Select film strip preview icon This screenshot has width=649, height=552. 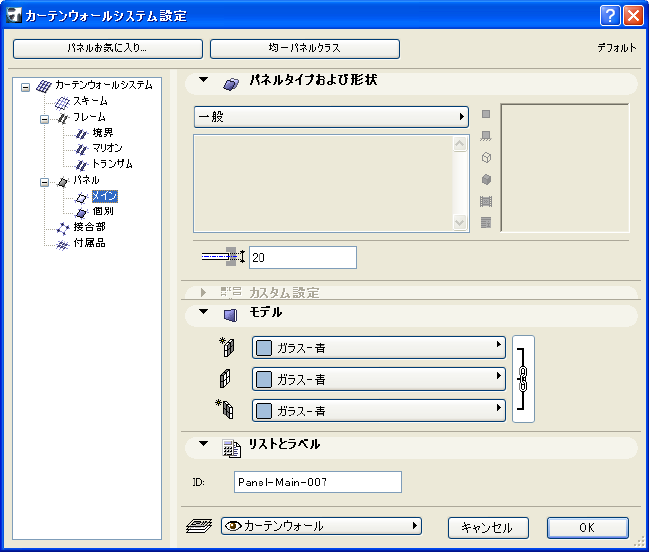[486, 202]
